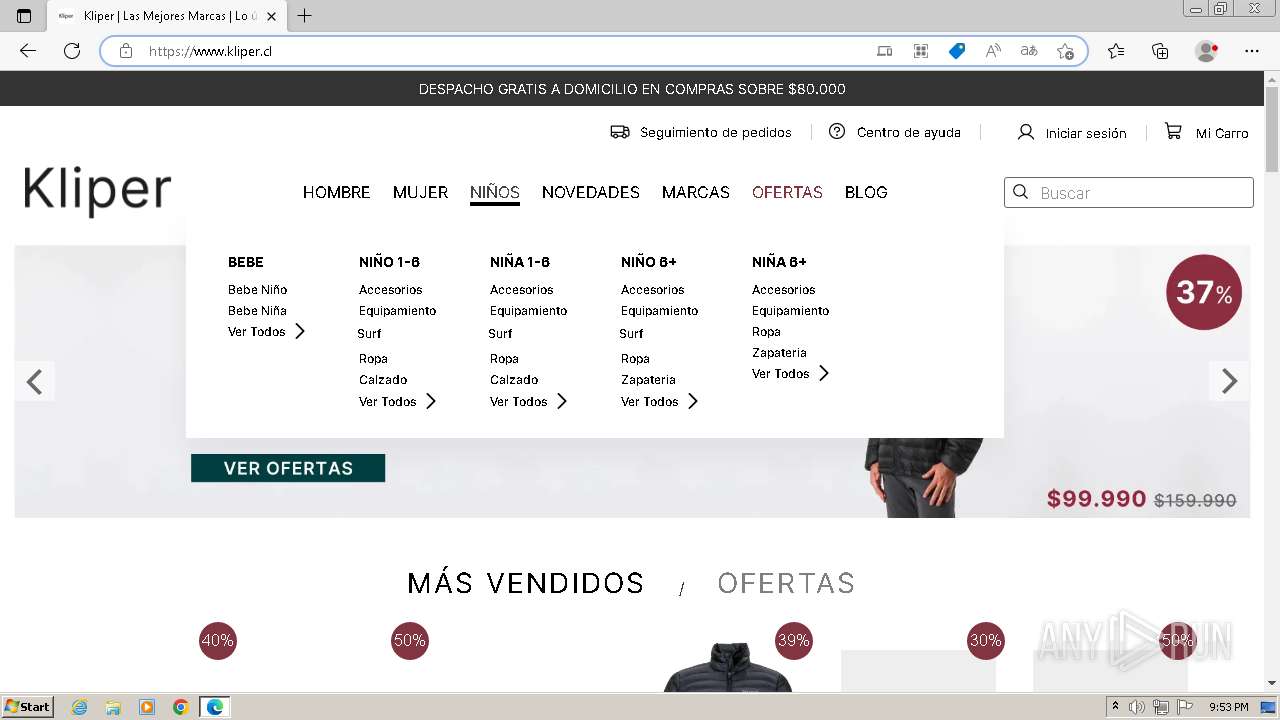The image size is (1280, 720).
Task: Open the system tray volume icon
Action: click(1138, 707)
